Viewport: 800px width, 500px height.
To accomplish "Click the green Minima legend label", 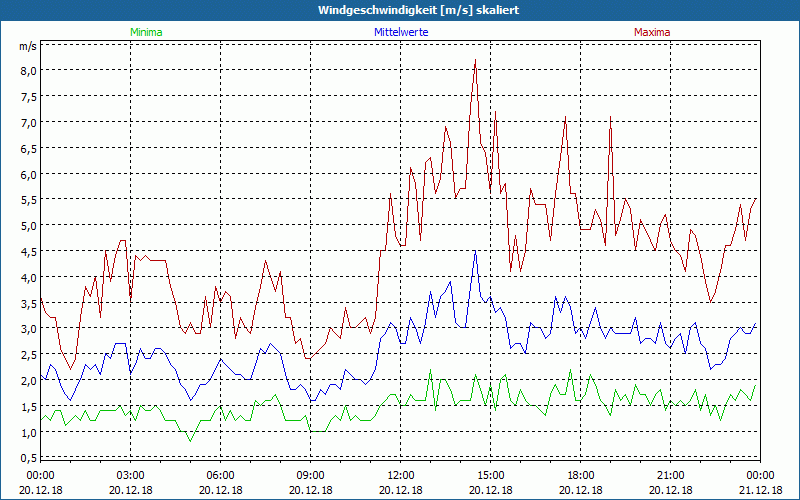I will 146,32.
